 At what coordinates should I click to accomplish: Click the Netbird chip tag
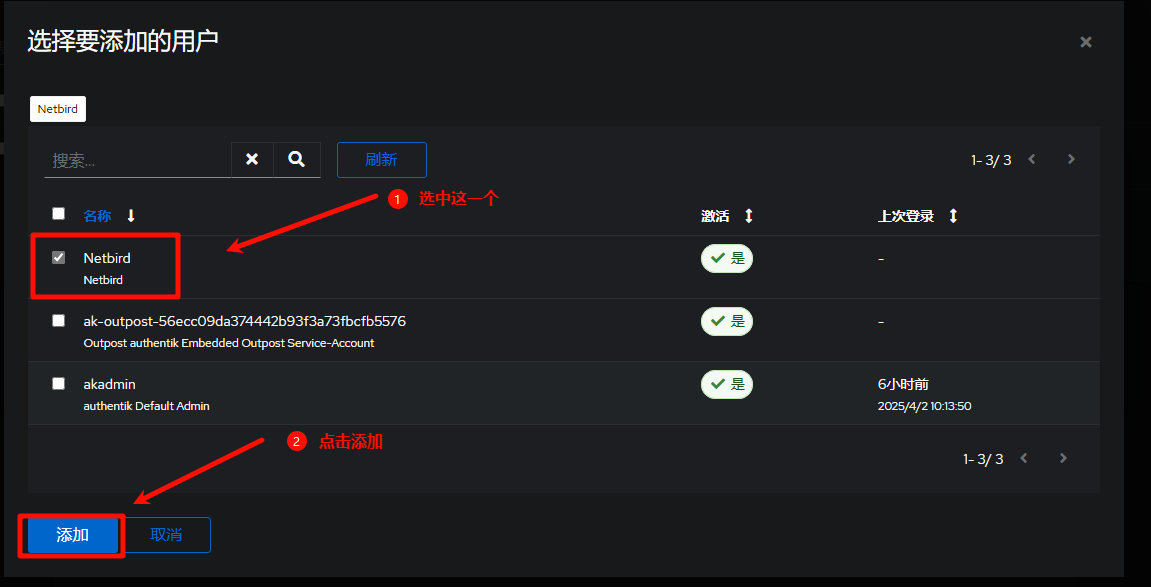coord(58,108)
